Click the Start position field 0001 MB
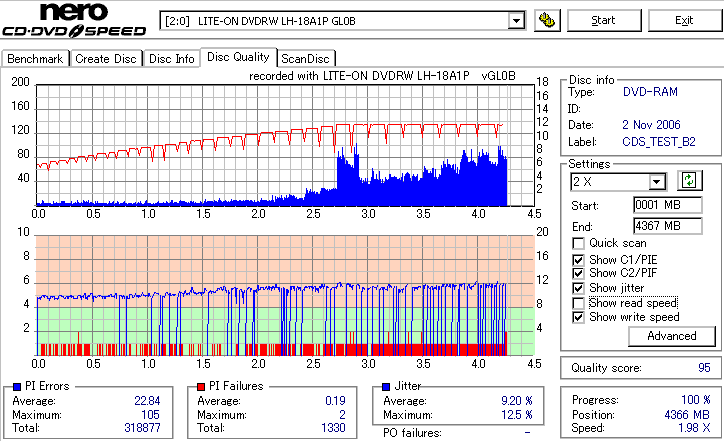This screenshot has height=441, width=724. (668, 205)
